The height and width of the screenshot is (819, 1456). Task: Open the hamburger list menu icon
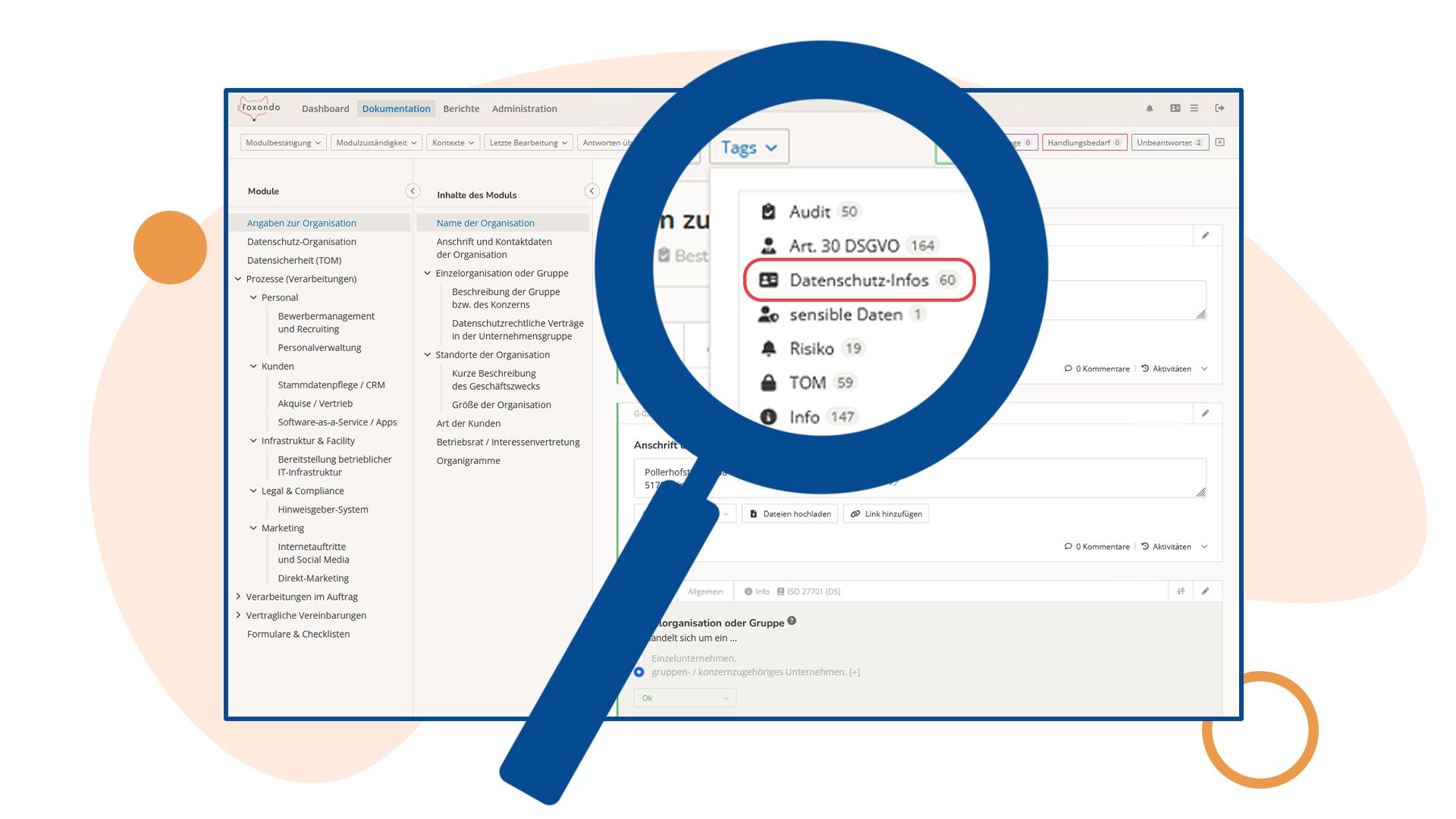point(1194,108)
